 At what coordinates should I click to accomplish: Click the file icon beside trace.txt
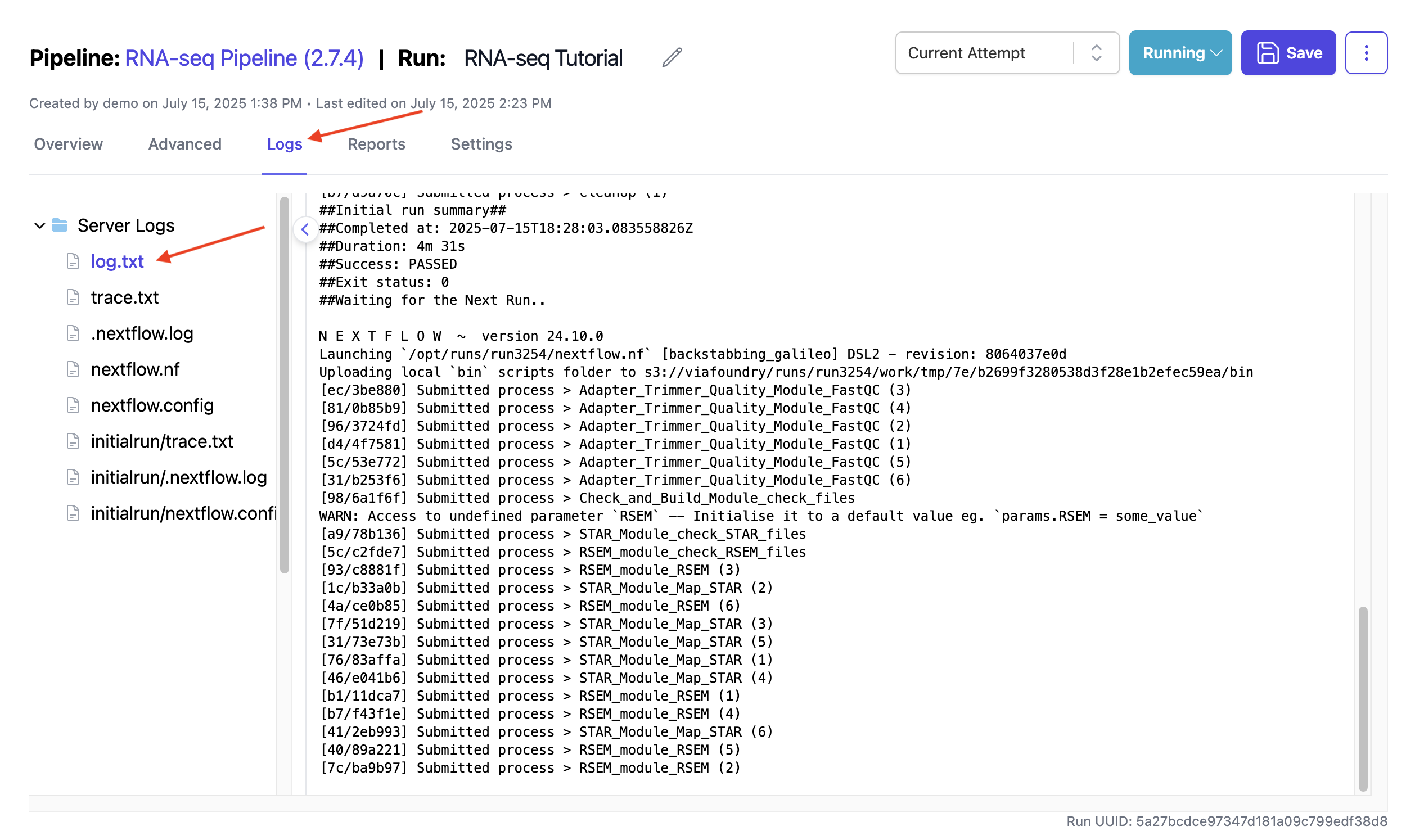click(73, 297)
